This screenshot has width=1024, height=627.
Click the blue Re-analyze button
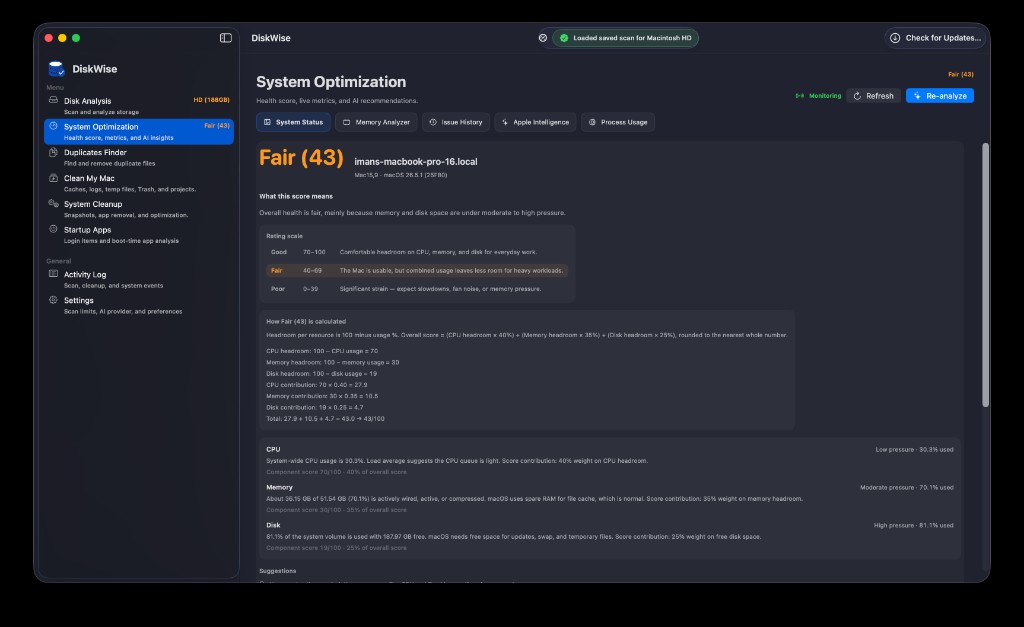click(x=940, y=95)
